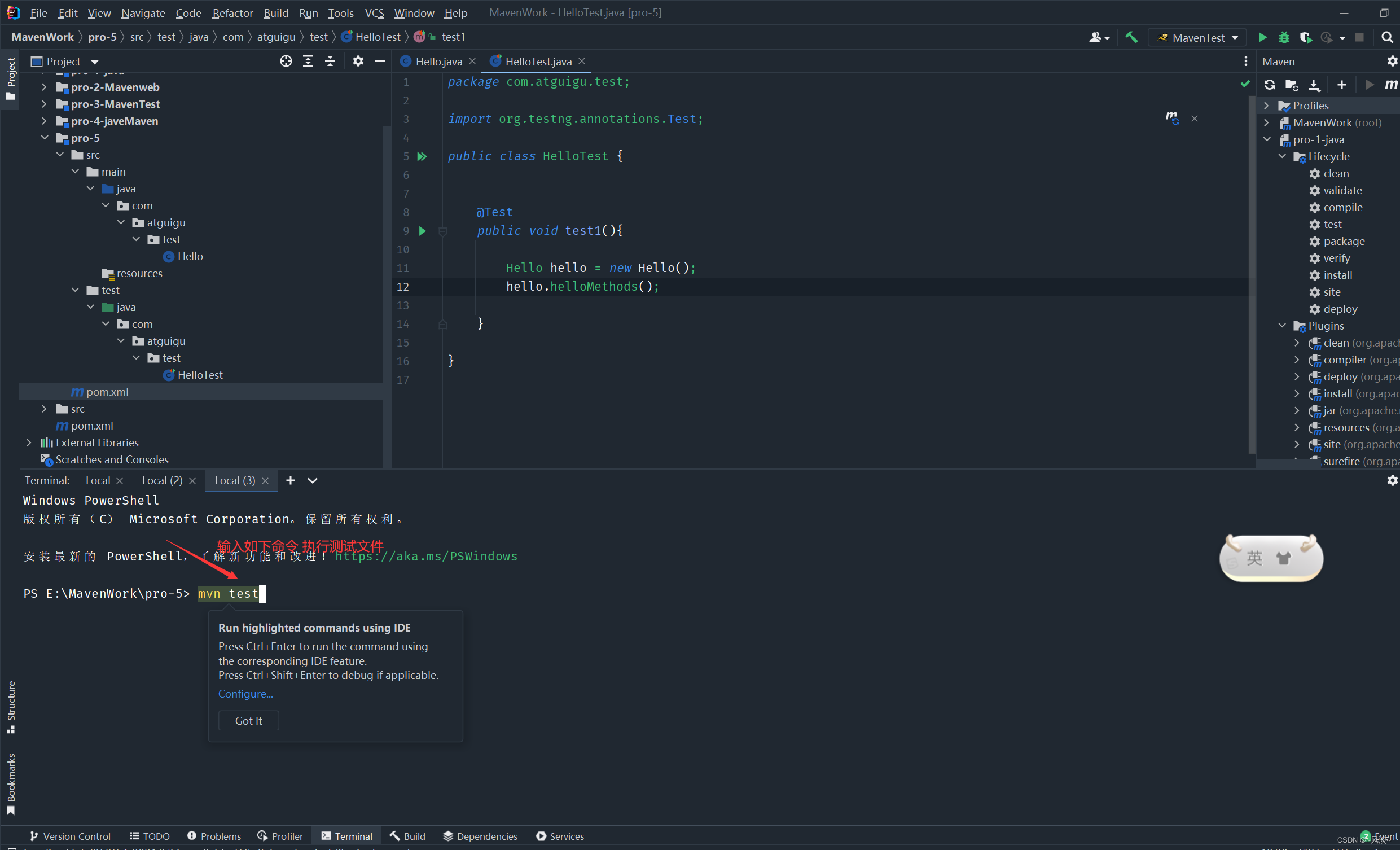Select opened file in Project tree
This screenshot has height=850, width=1400.
point(286,62)
